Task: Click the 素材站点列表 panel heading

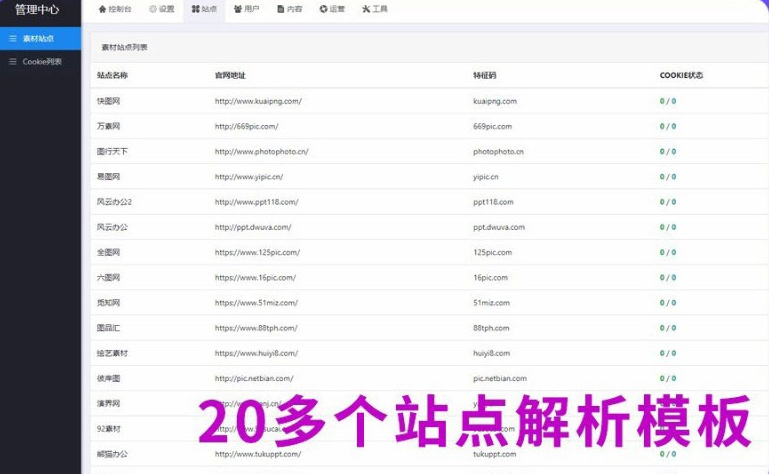Action: tap(124, 47)
